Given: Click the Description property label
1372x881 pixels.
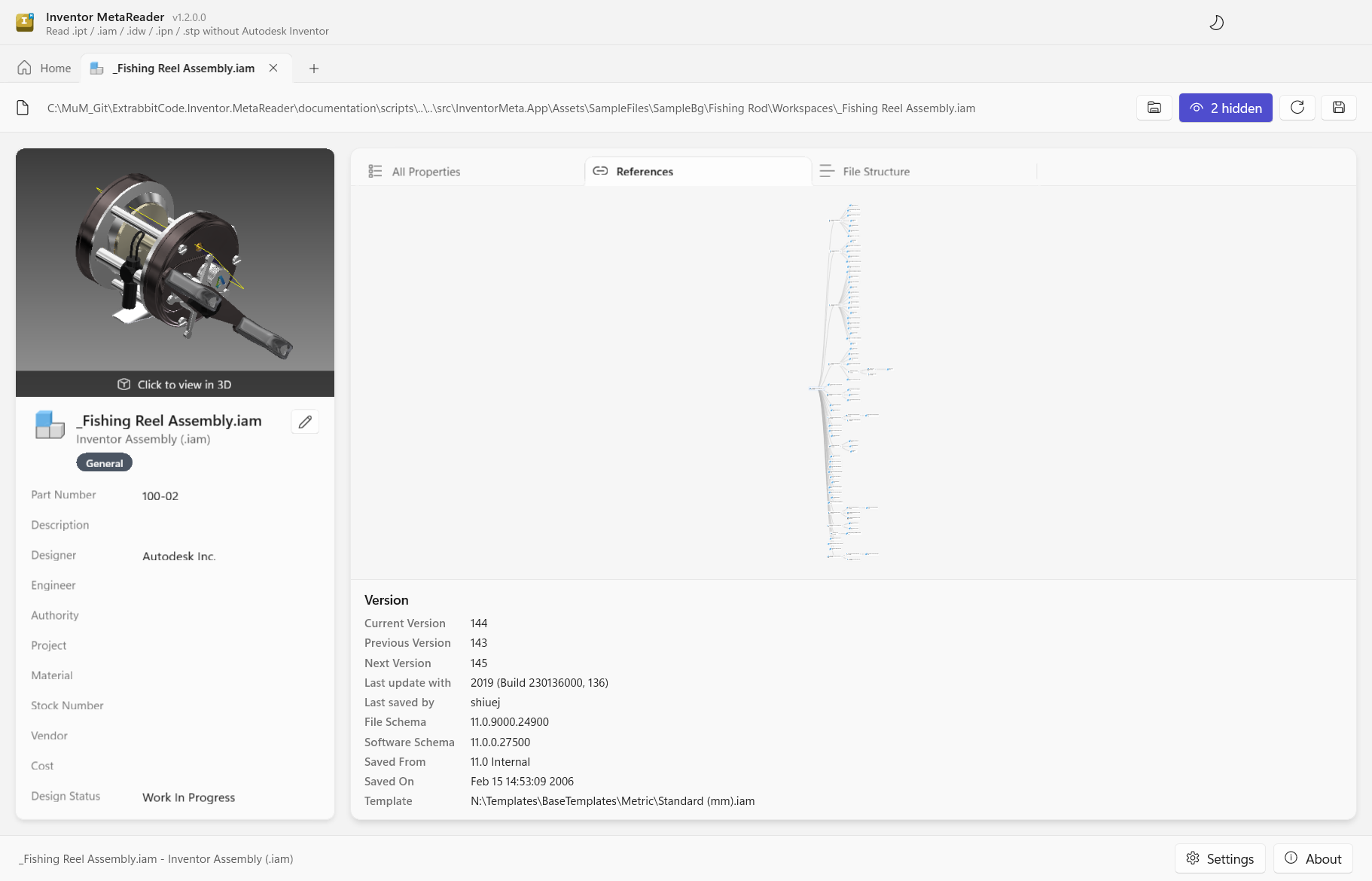Looking at the screenshot, I should click(60, 525).
